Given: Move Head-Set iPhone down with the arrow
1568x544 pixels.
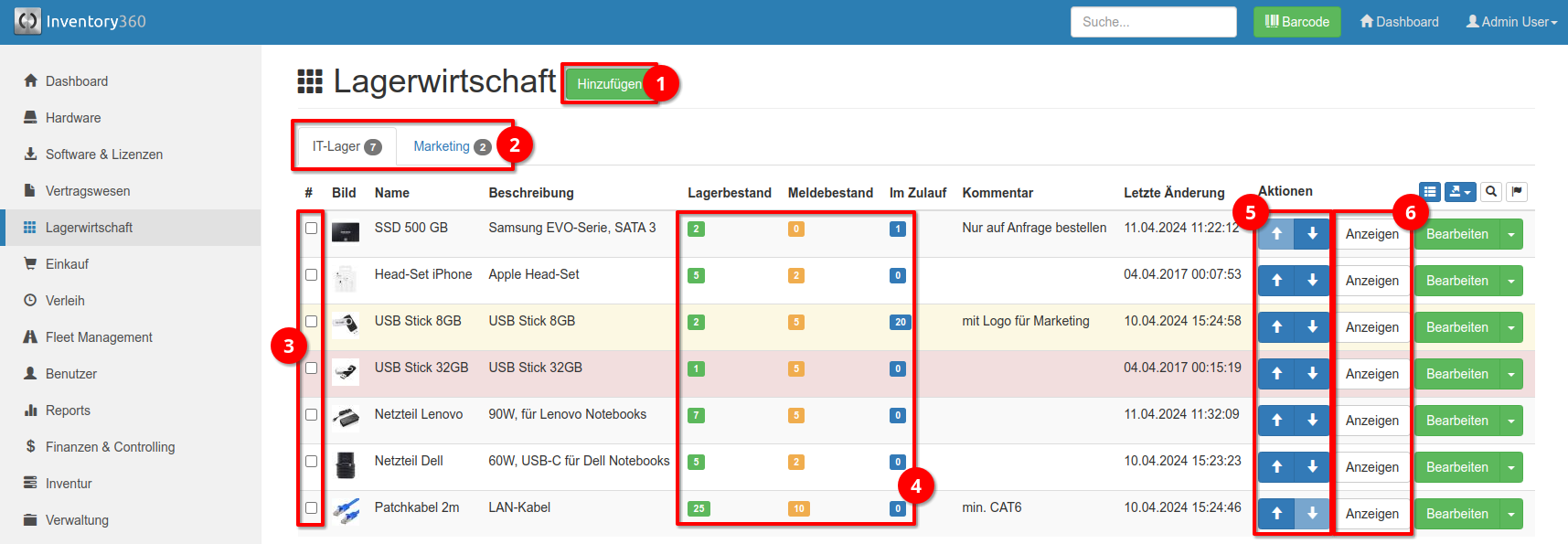Looking at the screenshot, I should [x=1312, y=281].
